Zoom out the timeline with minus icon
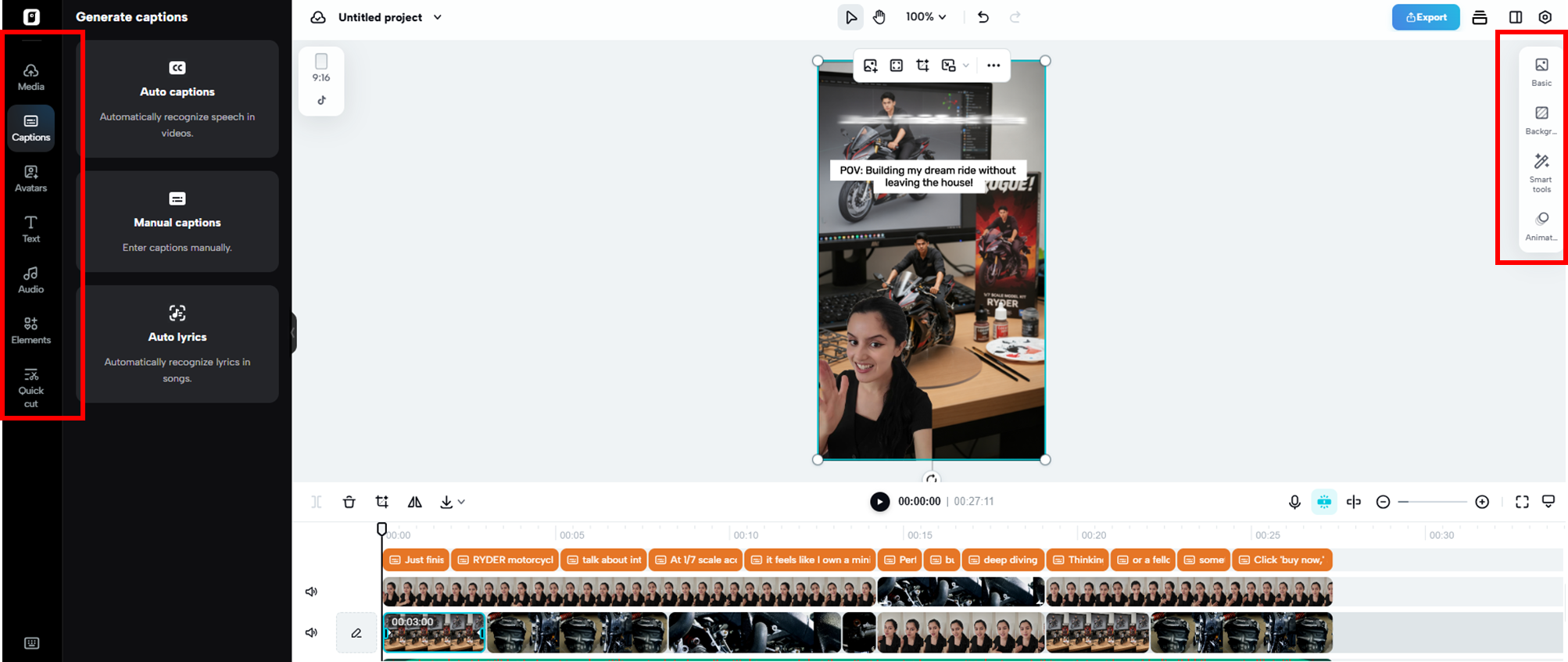 tap(1383, 502)
